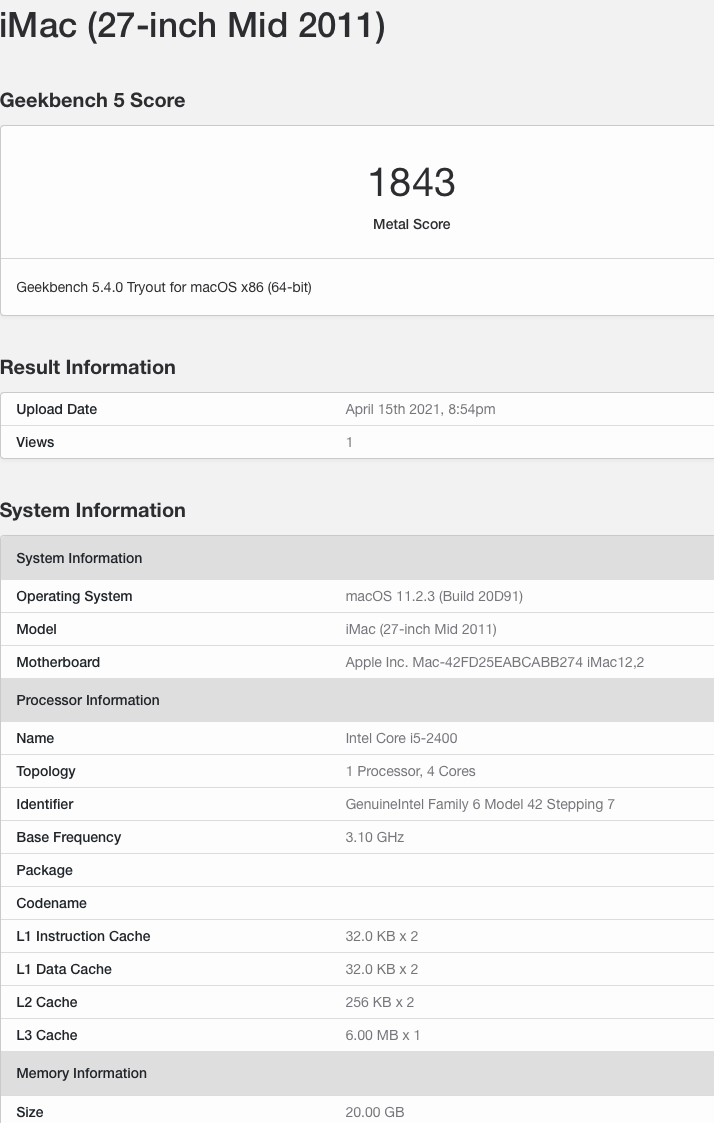Click the Intel Core i5-2400 processor name
714x1123 pixels.
tap(401, 738)
